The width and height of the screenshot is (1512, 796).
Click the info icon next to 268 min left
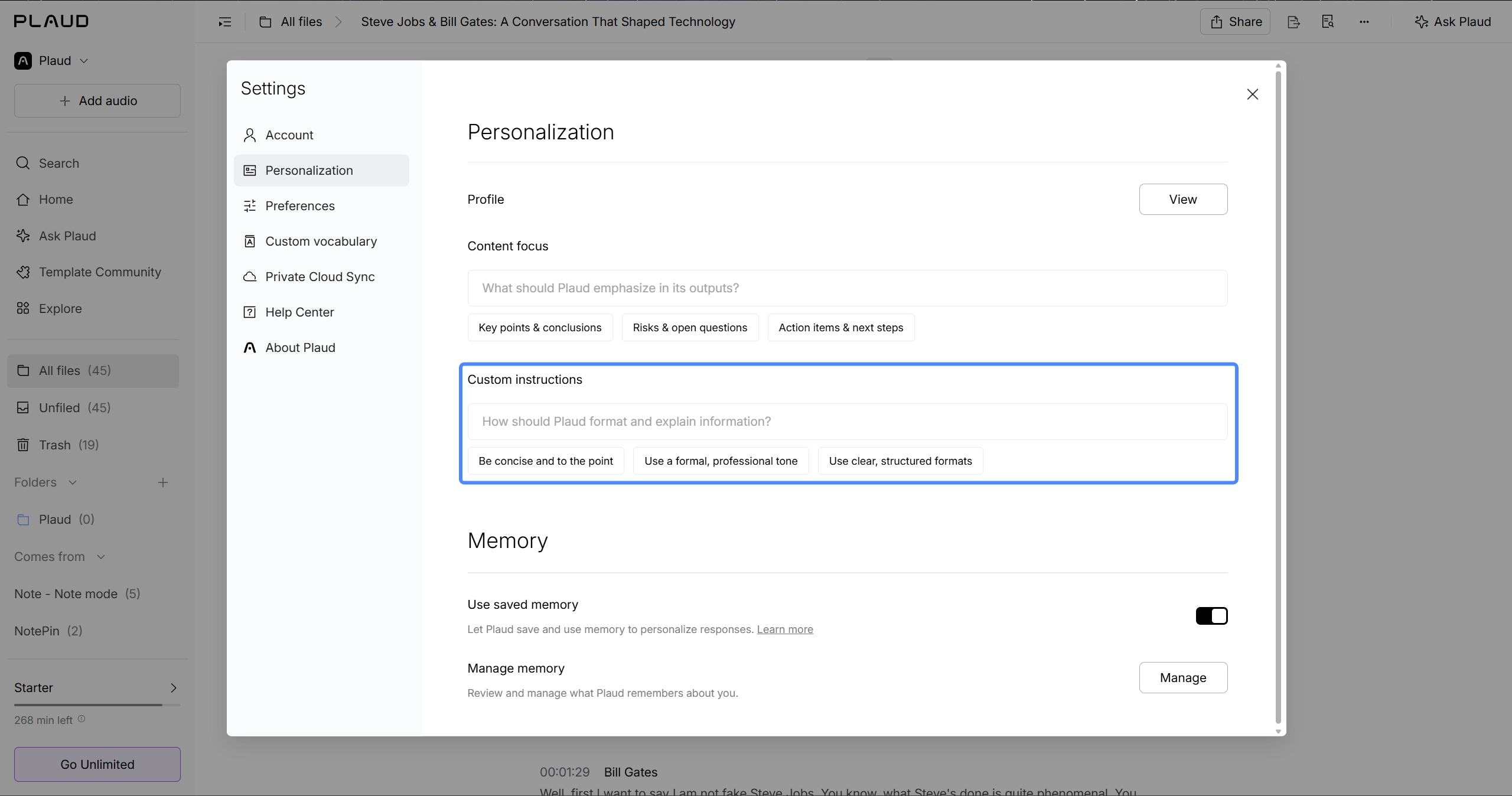tap(82, 719)
